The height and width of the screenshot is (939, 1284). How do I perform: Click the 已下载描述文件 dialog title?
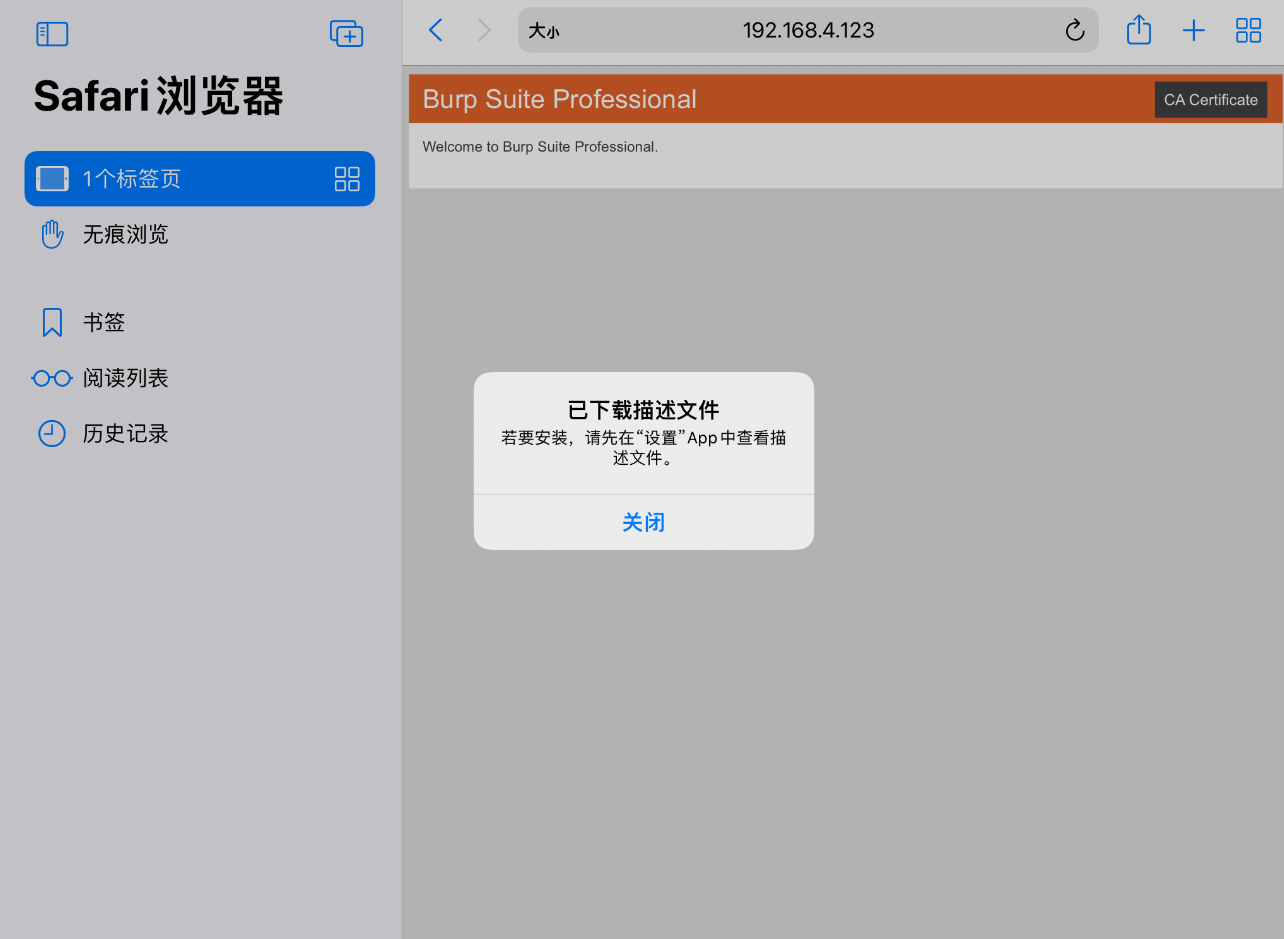point(644,409)
